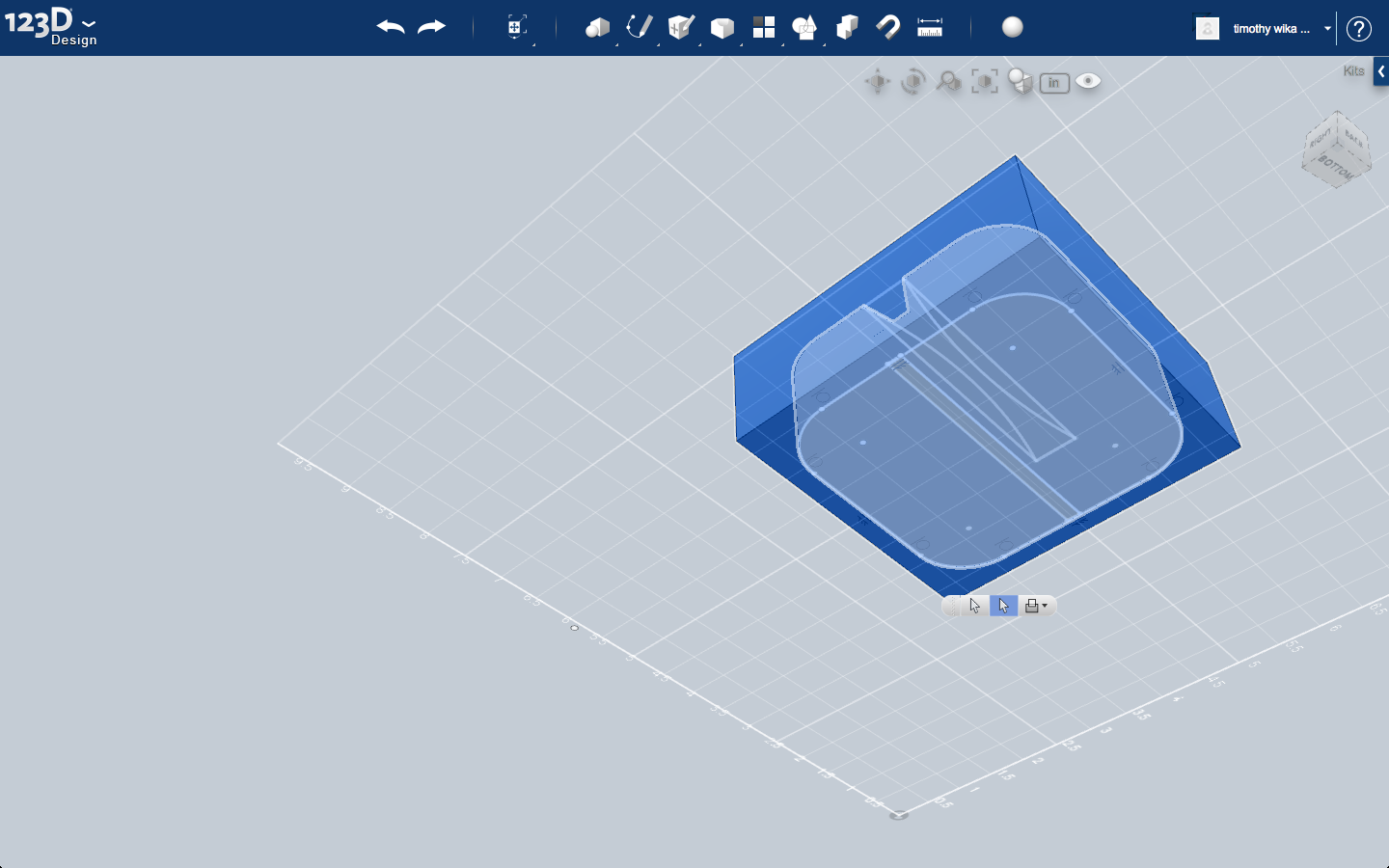Open the timothy wika account dropdown
Screen dimensions: 1389x868
[x=1327, y=29]
